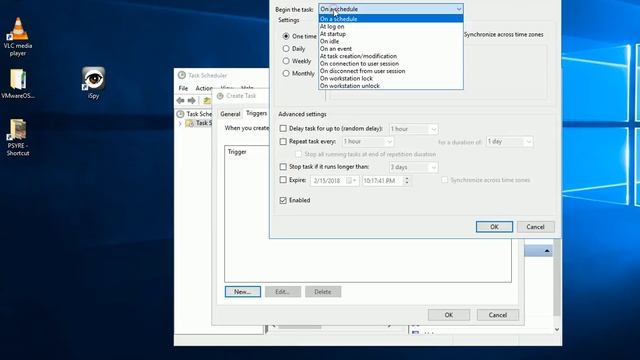Choose On disconnect from user session
This screenshot has width=640, height=360.
pos(391,71)
